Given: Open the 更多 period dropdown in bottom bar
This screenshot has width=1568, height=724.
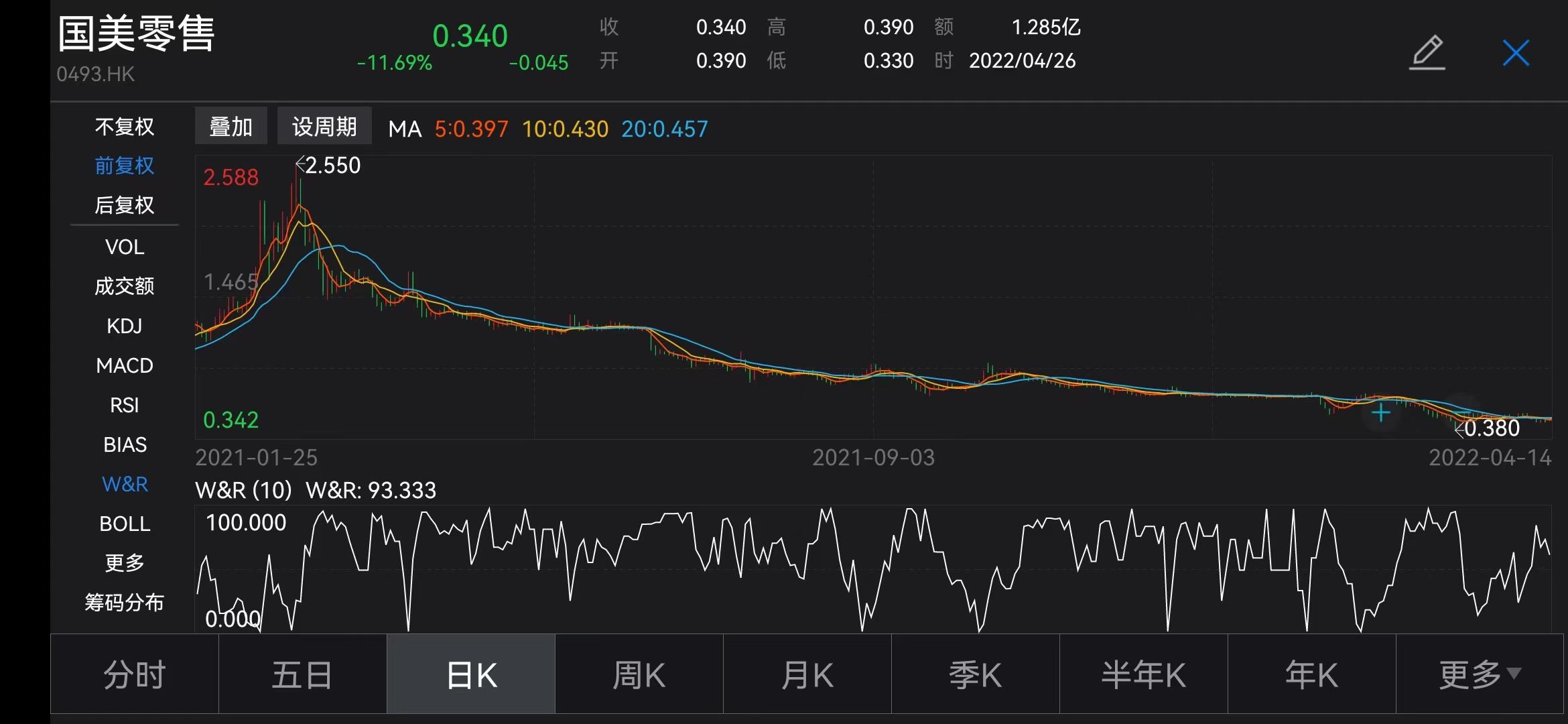Looking at the screenshot, I should click(1480, 674).
